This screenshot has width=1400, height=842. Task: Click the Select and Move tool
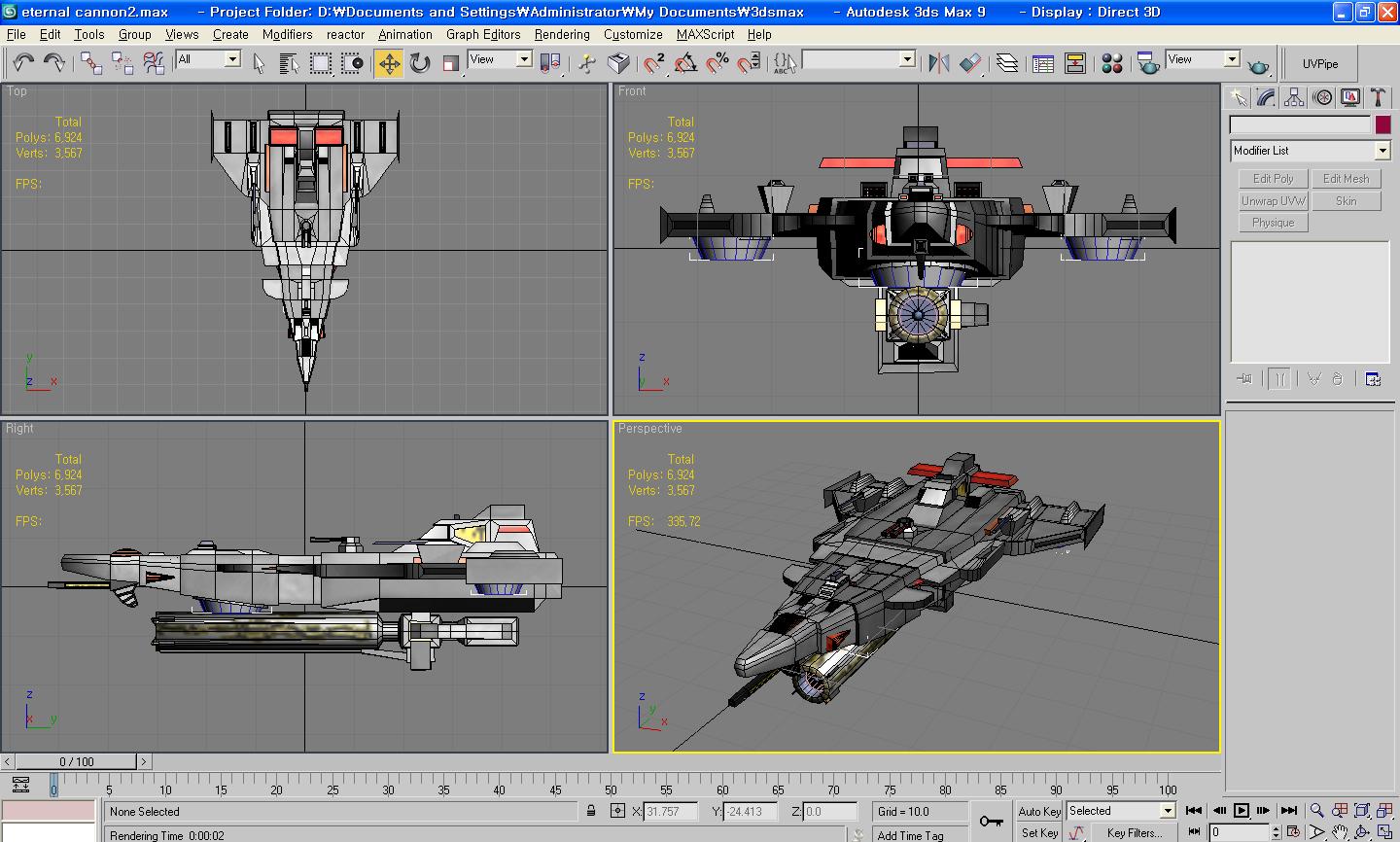coord(389,63)
